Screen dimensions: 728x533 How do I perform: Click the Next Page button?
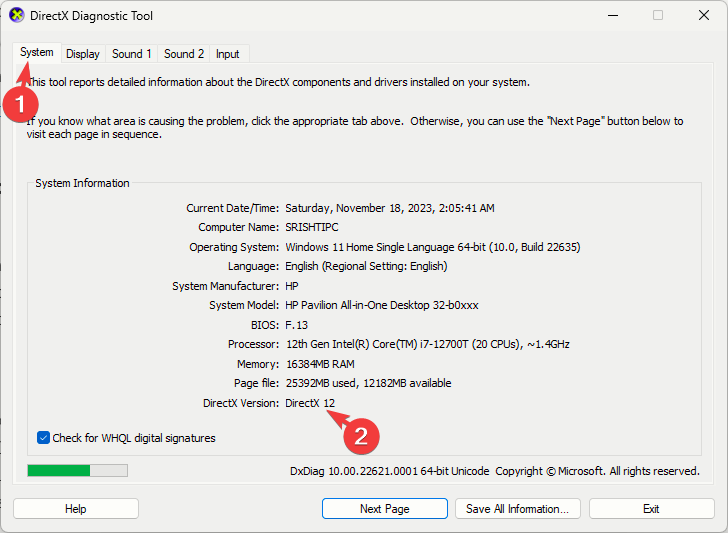coord(385,509)
